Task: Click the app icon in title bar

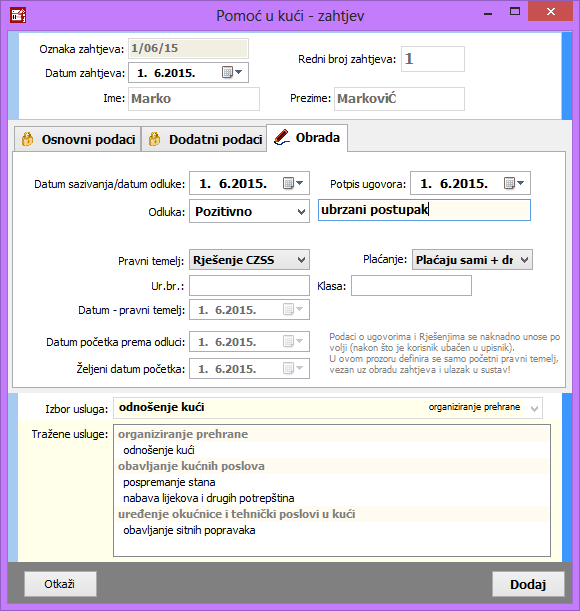Action: point(18,15)
